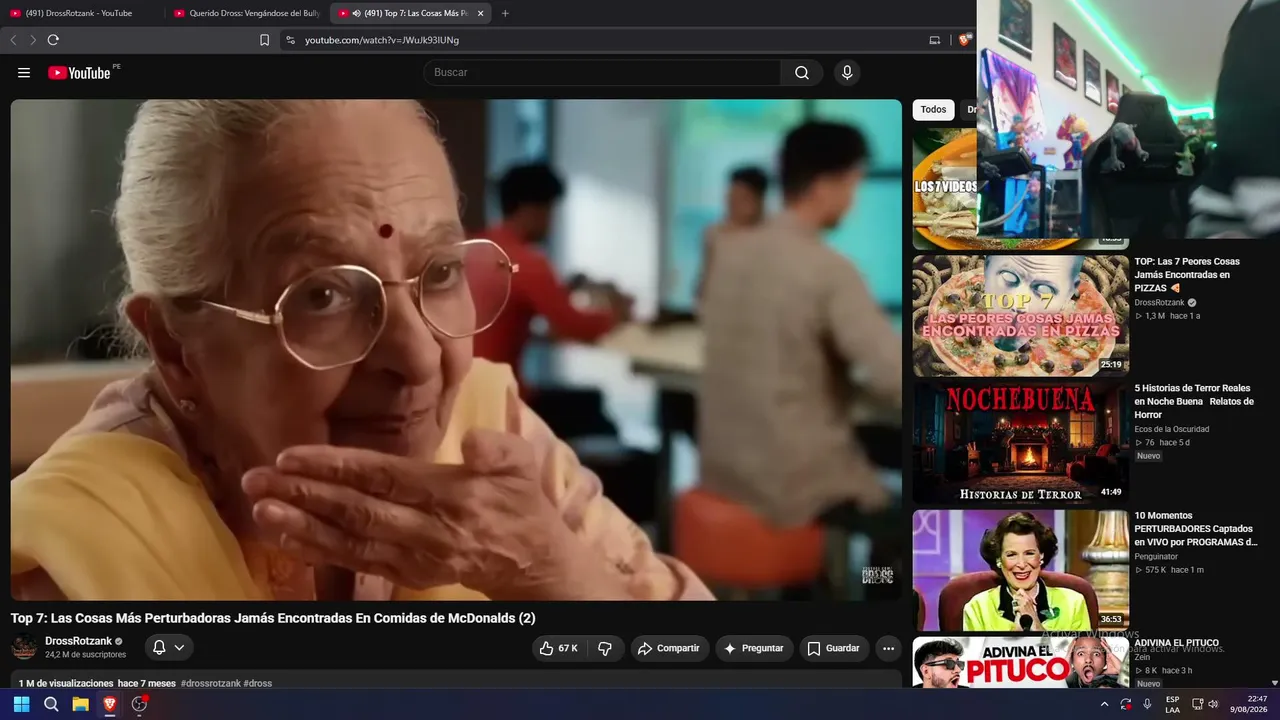Click the #dross hashtag
The image size is (1280, 720).
tap(258, 684)
